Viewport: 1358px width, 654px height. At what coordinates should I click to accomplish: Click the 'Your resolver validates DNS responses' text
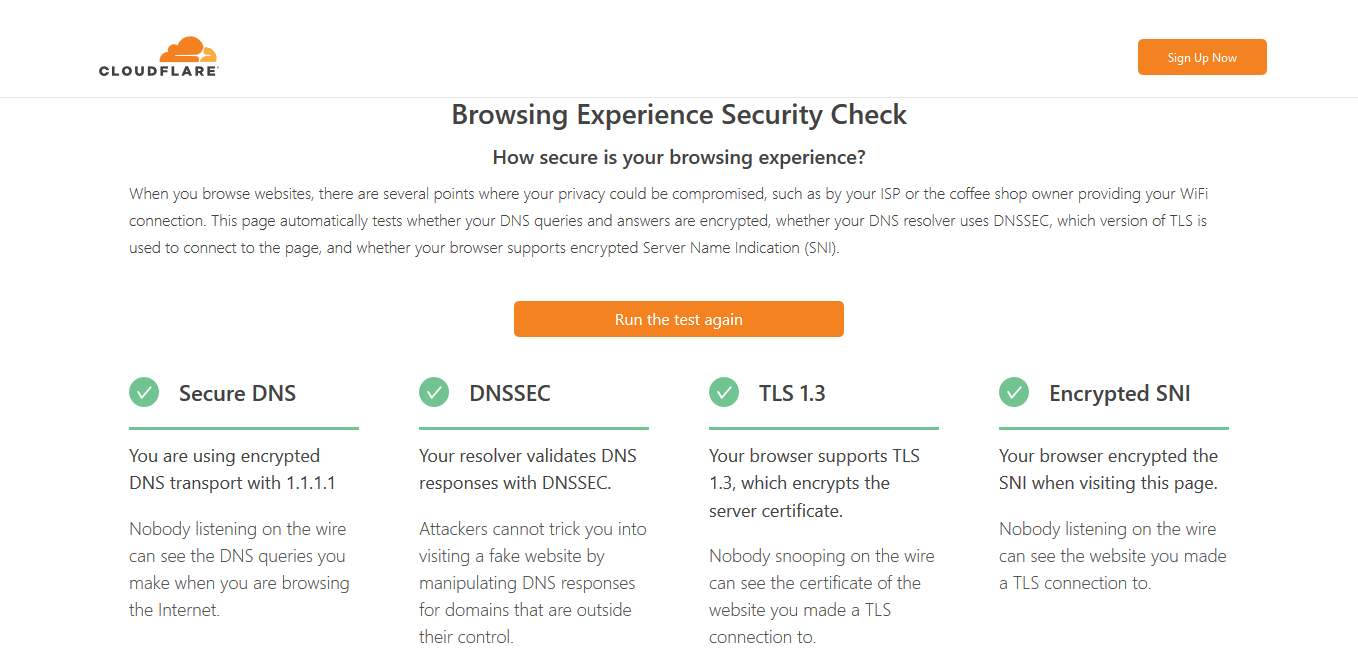click(x=527, y=470)
